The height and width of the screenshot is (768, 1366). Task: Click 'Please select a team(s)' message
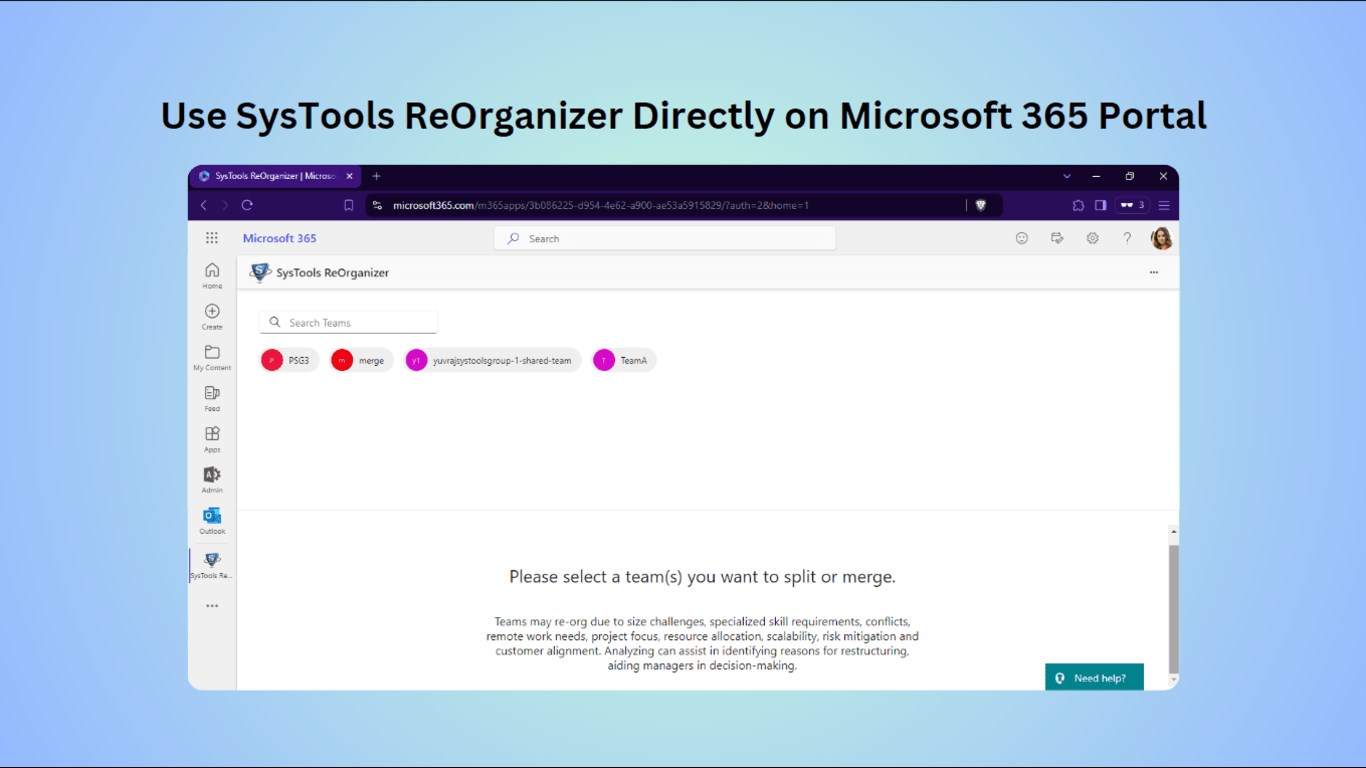(702, 576)
